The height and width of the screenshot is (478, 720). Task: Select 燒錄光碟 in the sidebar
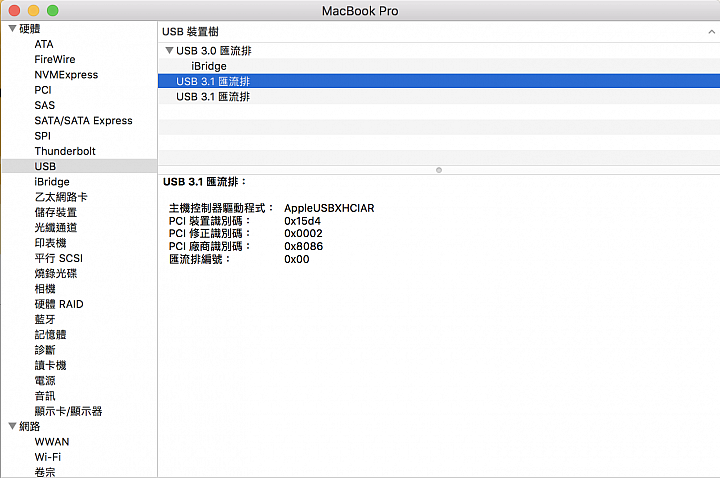pyautogui.click(x=56, y=273)
